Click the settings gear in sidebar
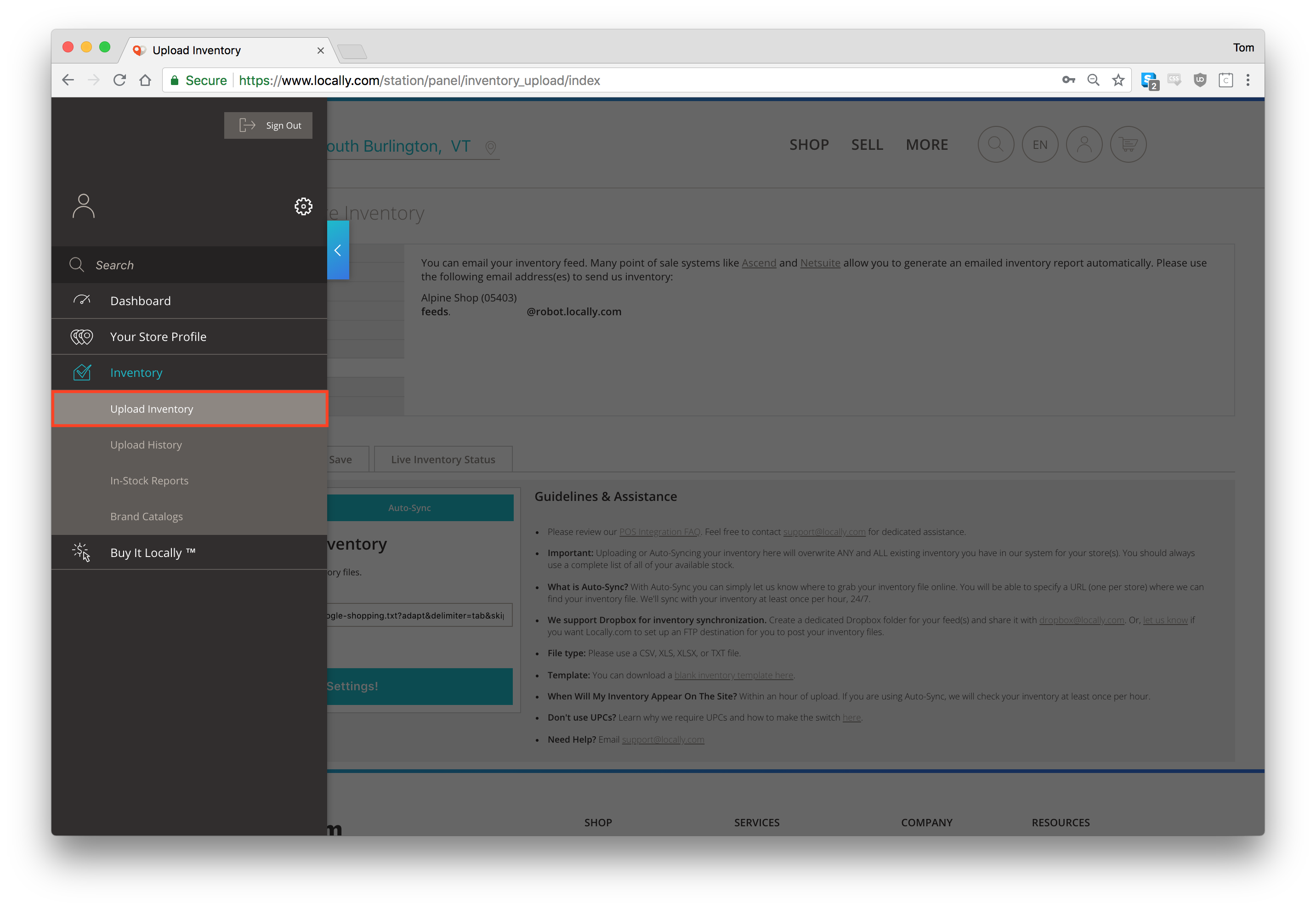The height and width of the screenshot is (909, 1316). point(303,206)
